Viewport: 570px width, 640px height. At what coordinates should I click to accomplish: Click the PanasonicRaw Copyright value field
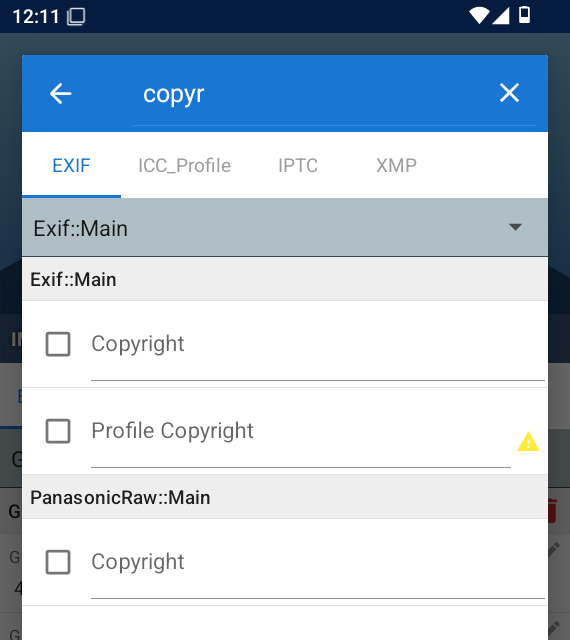318,562
